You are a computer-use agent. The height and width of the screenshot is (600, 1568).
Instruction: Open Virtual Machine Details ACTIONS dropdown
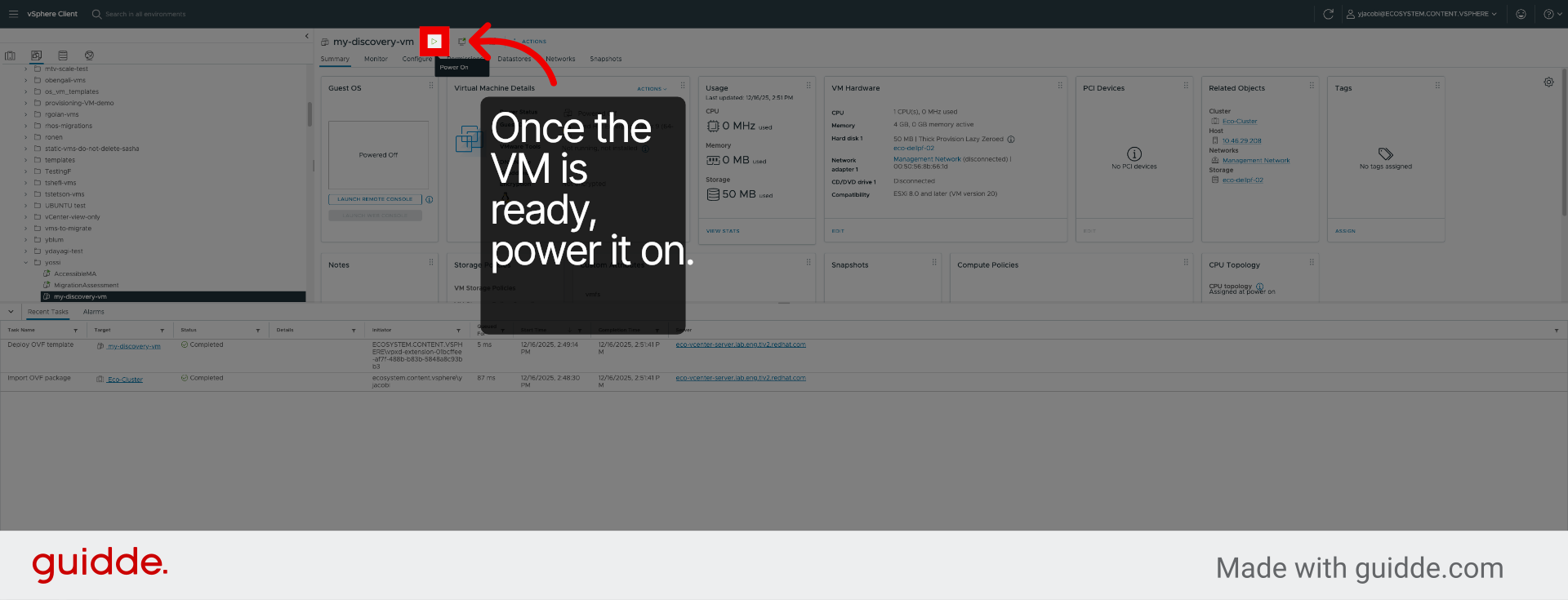tap(652, 89)
